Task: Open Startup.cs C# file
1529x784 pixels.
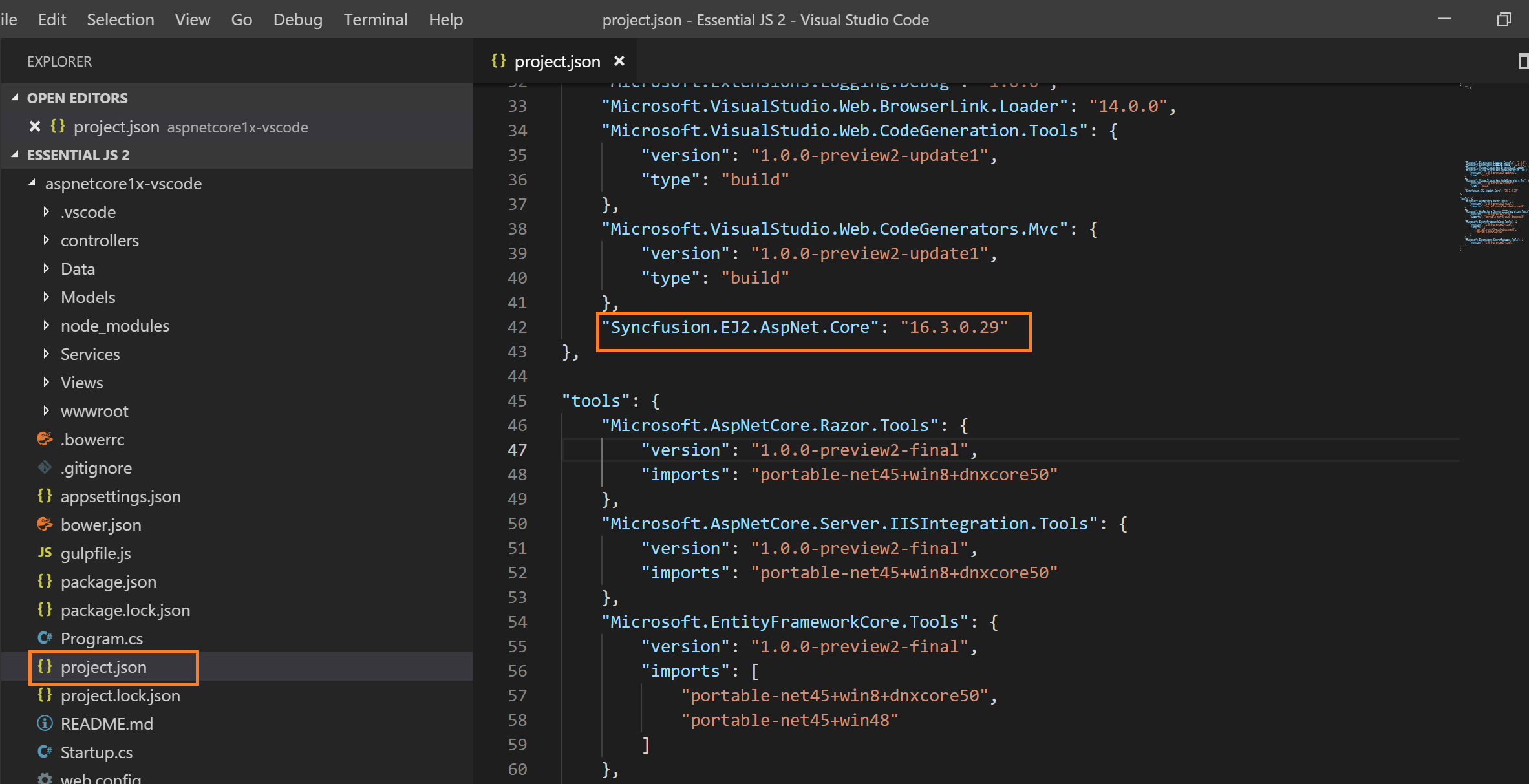Action: [x=96, y=752]
